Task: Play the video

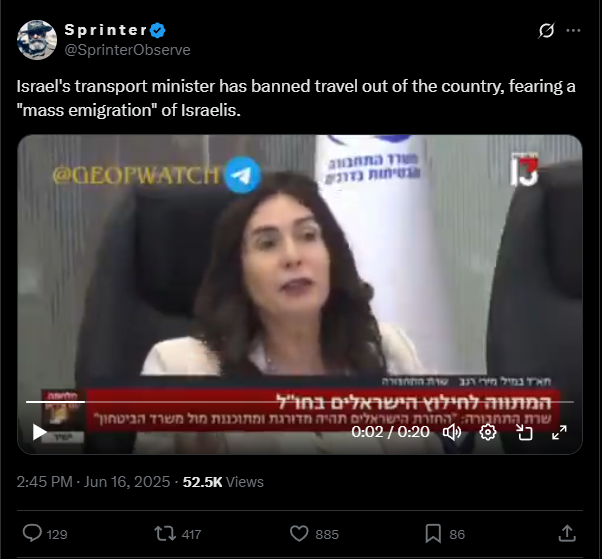Action: pos(39,432)
